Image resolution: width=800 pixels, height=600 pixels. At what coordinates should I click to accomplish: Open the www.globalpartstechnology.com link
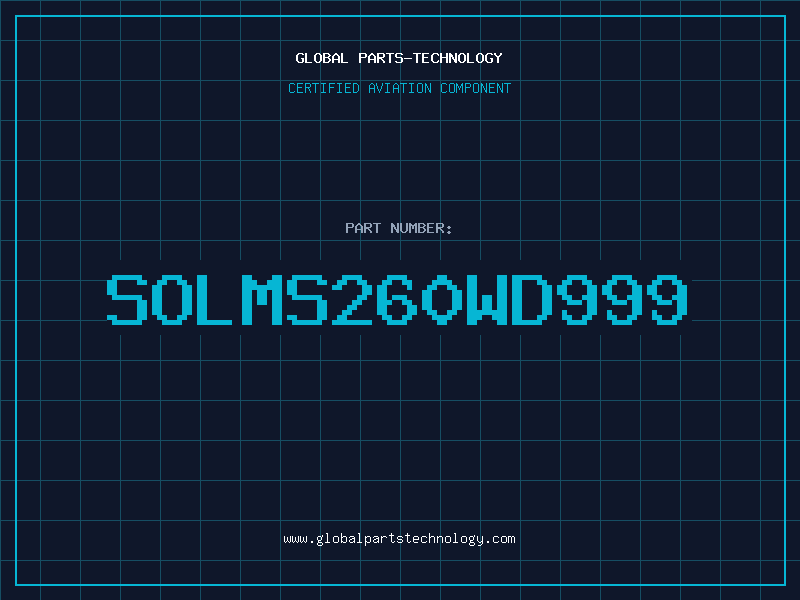click(x=399, y=539)
